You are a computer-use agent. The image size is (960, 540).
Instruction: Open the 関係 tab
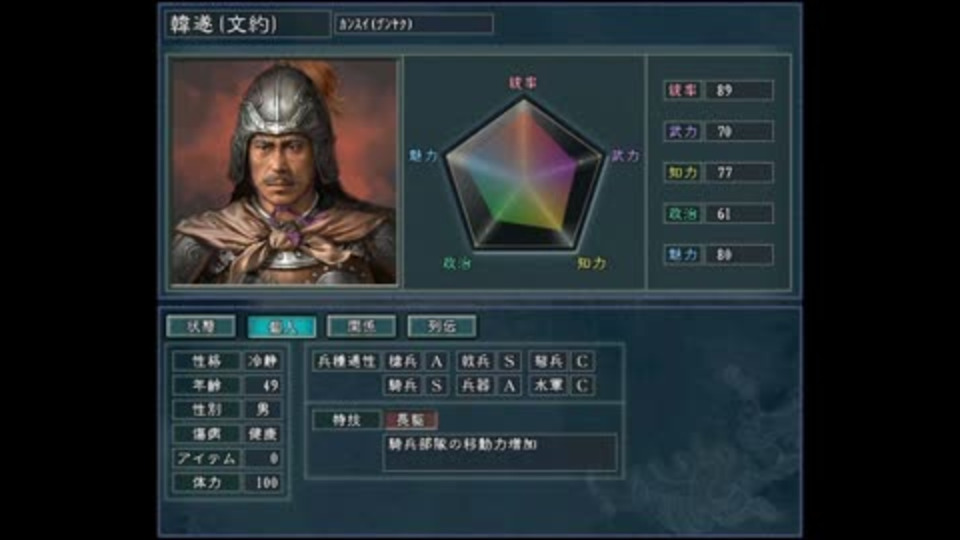(x=361, y=326)
